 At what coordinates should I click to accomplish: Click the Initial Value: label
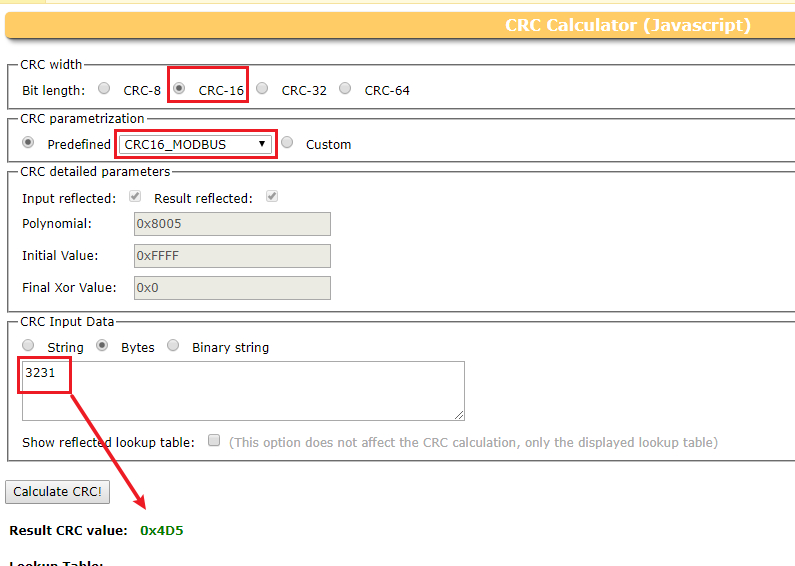(x=60, y=256)
